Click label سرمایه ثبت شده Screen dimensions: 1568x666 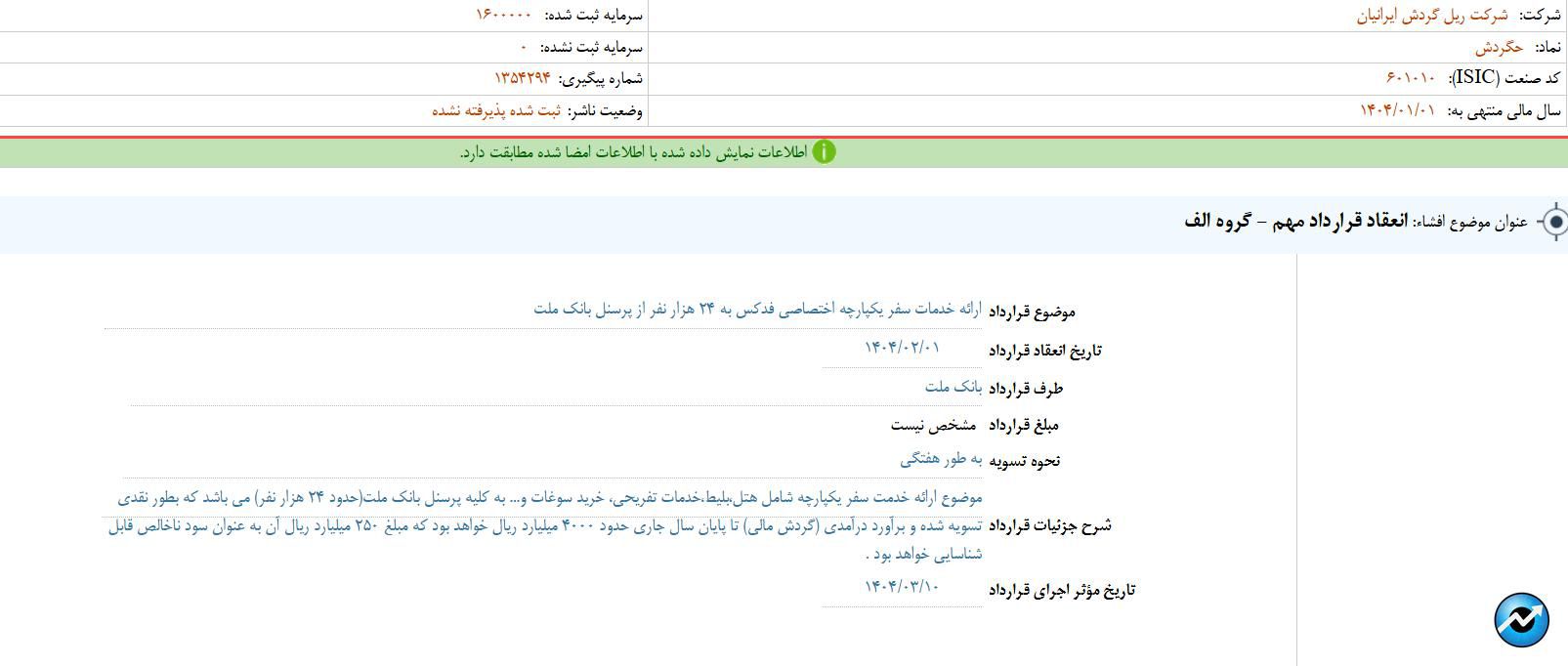click(x=592, y=16)
